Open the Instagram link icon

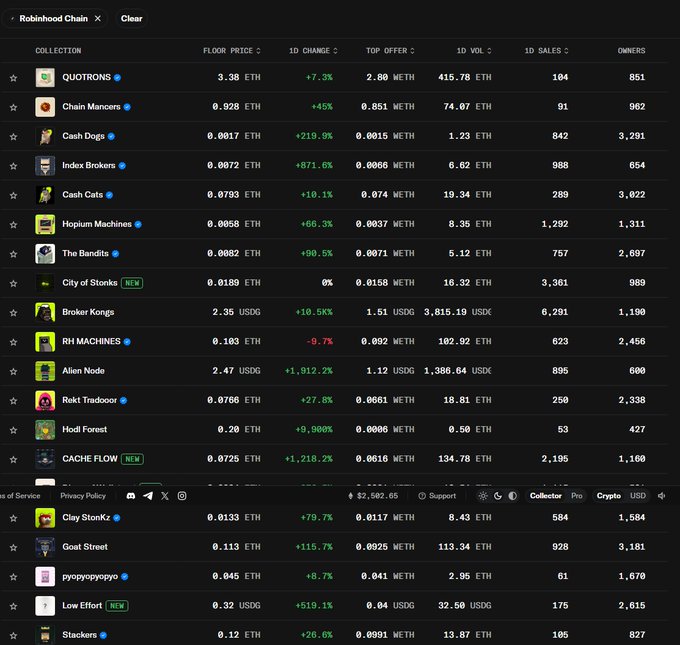182,496
